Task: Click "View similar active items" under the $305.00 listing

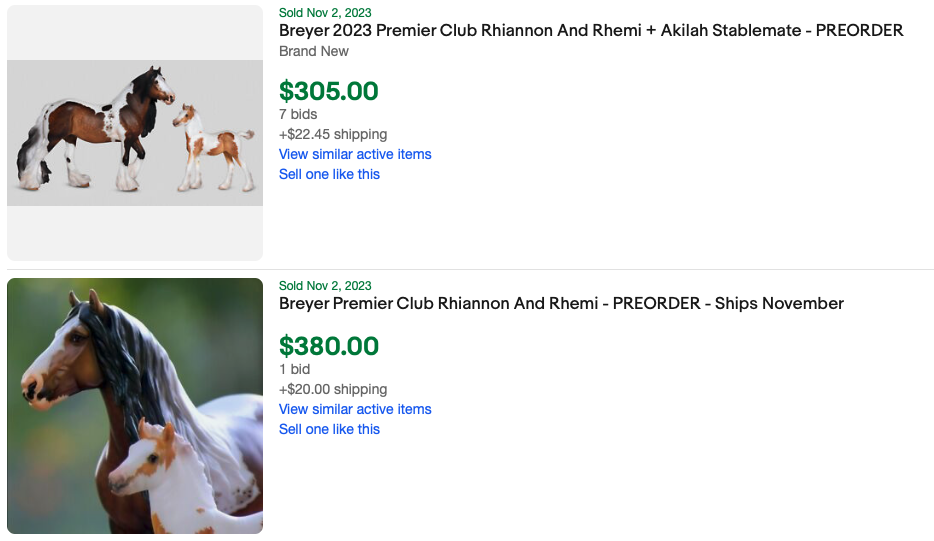Action: click(355, 154)
